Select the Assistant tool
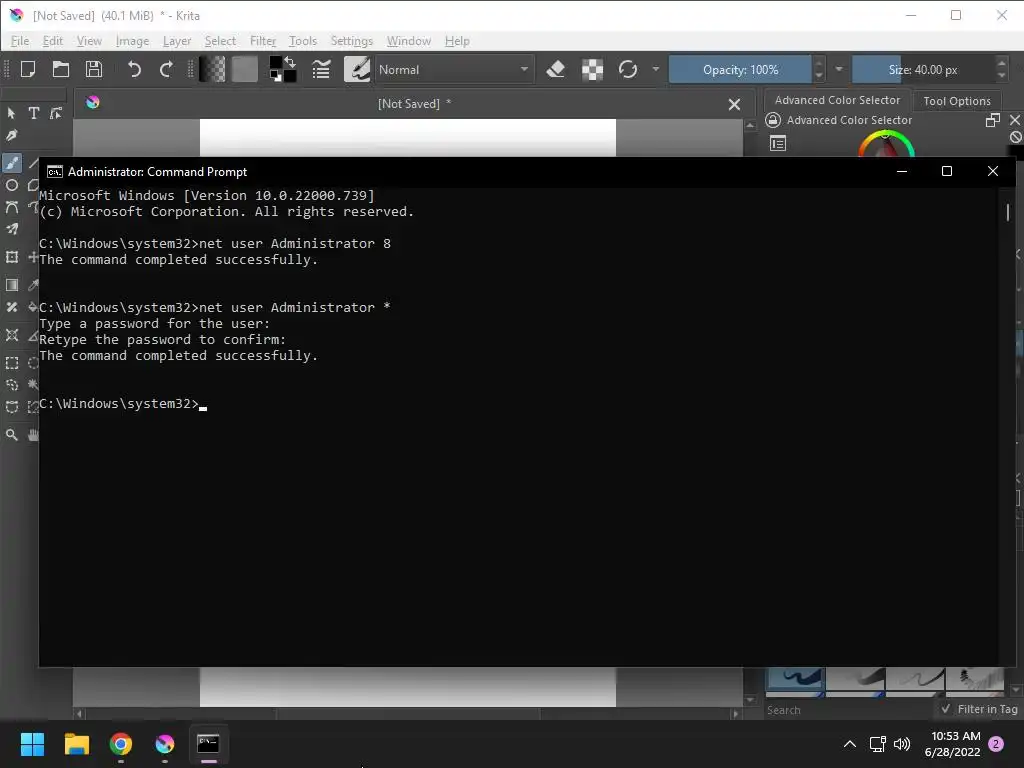This screenshot has width=1024, height=768. point(12,335)
